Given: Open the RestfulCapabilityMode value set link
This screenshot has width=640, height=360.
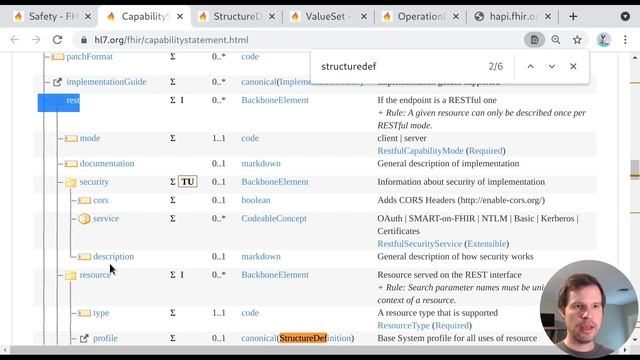Looking at the screenshot, I should point(420,151).
